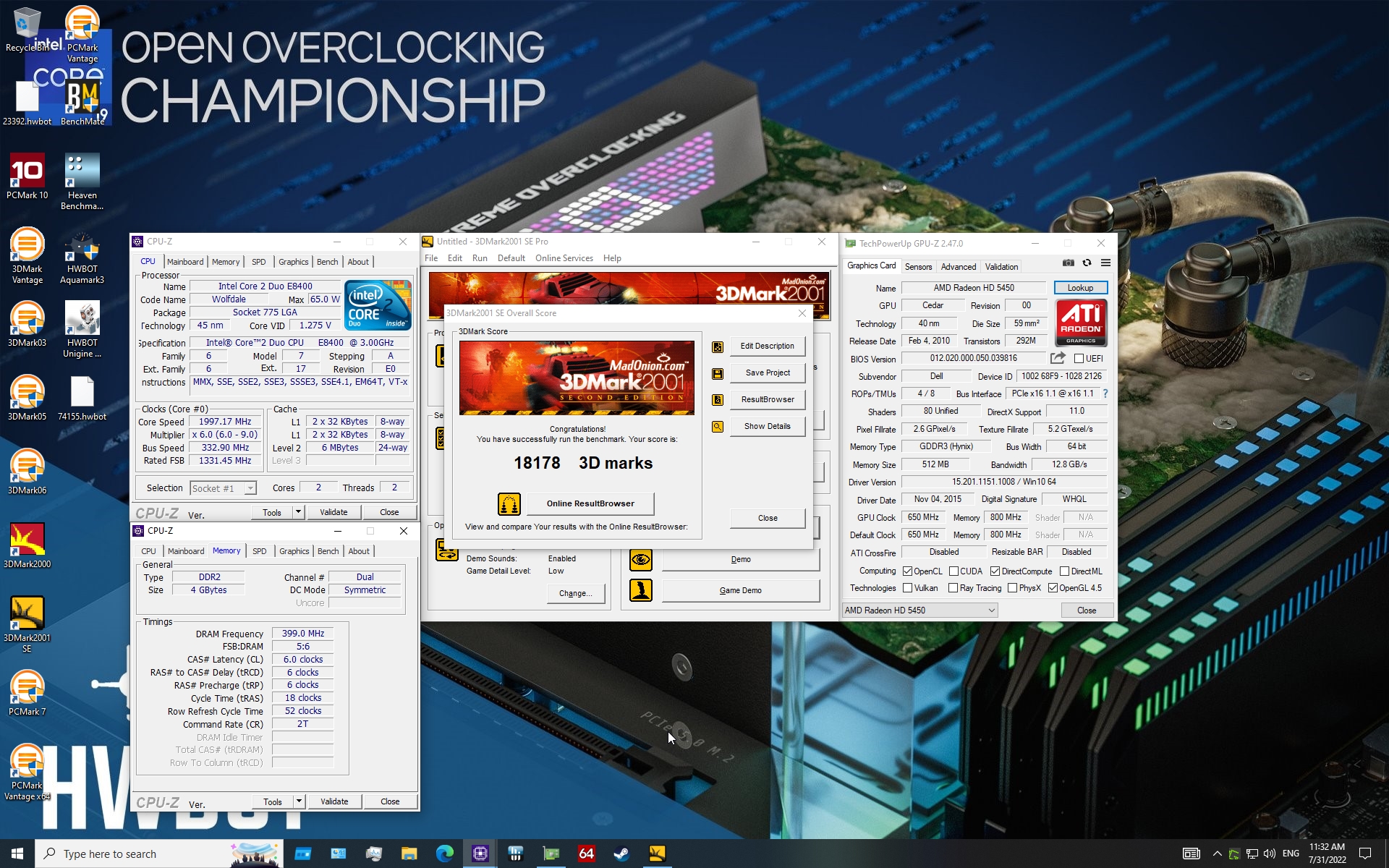Launch PCMark 7 desktop icon

click(27, 693)
